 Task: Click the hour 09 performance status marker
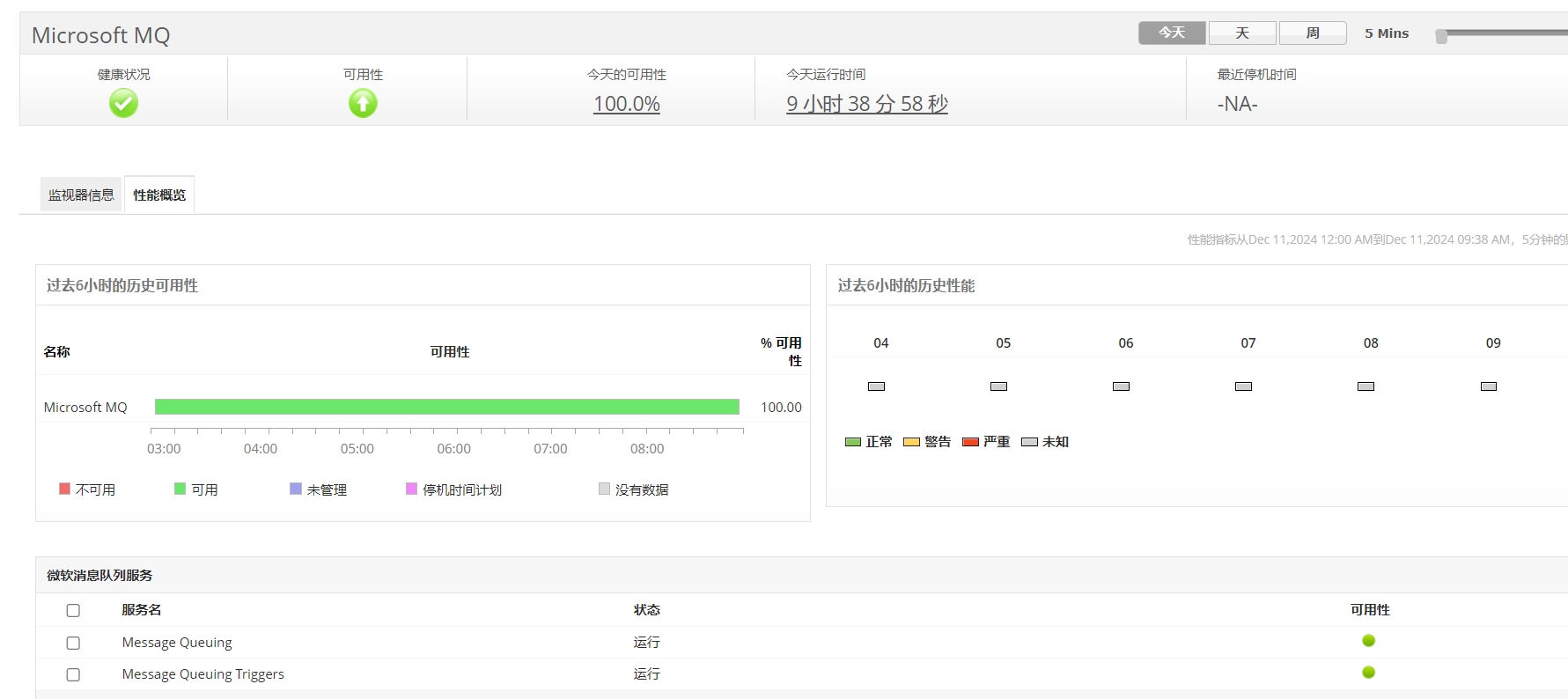pos(1489,386)
